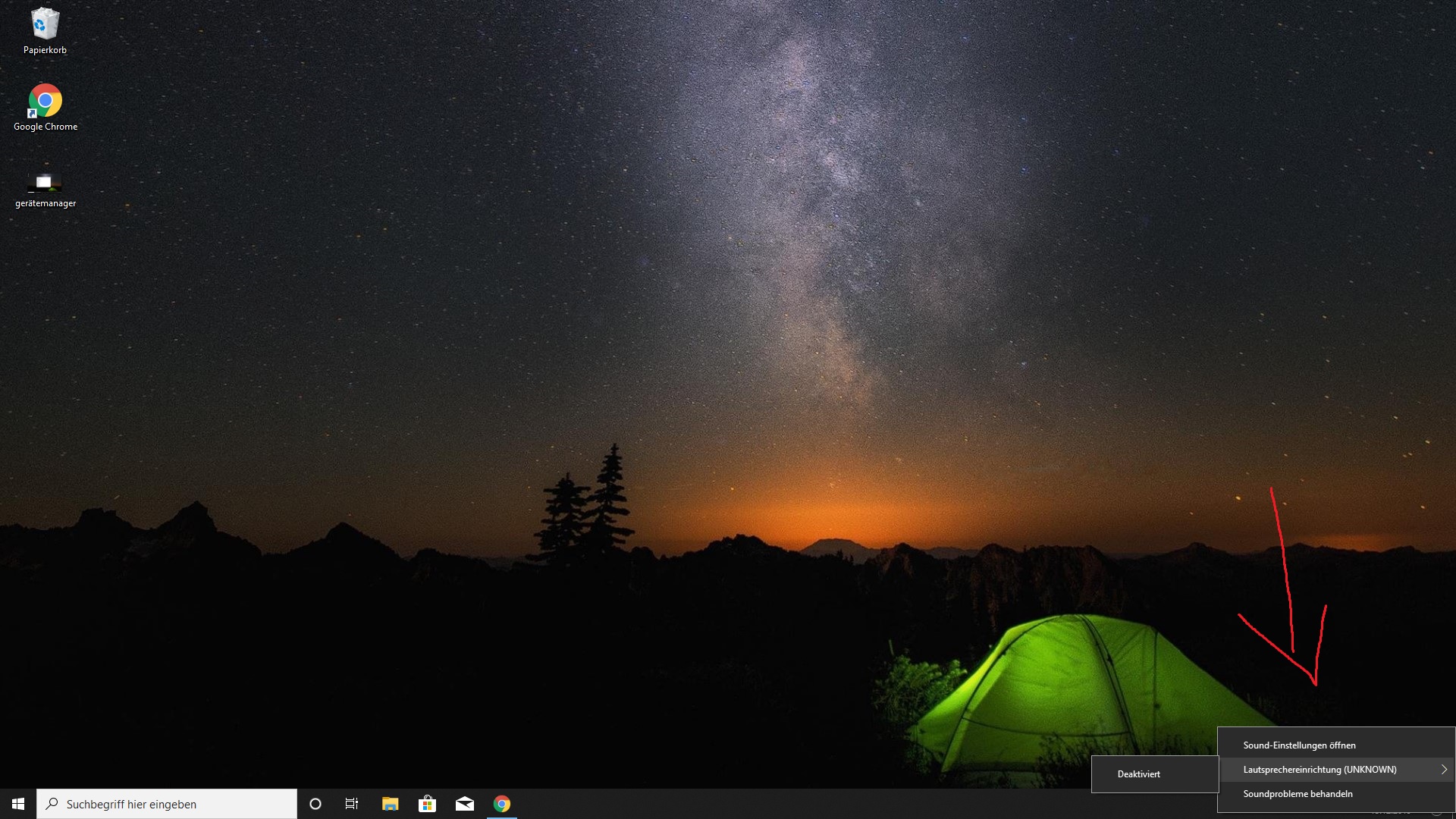Click the magnifier icon in the search box
The height and width of the screenshot is (819, 1456).
52,804
